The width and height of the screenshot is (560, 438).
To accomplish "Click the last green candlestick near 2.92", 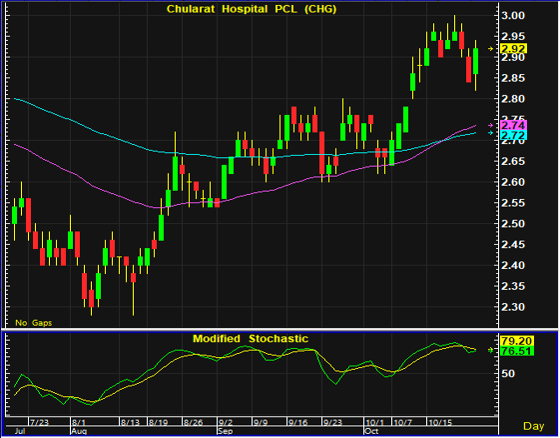I will 475,61.
